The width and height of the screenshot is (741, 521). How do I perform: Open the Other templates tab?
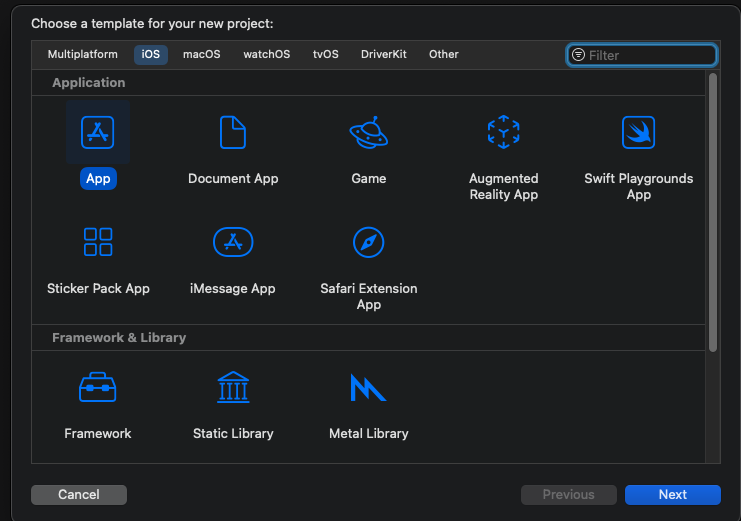[444, 54]
